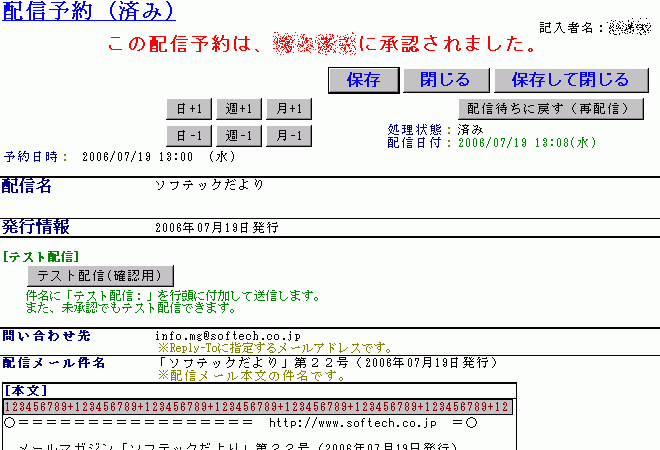
Task: Click the 週-1 button
Action: 240,136
